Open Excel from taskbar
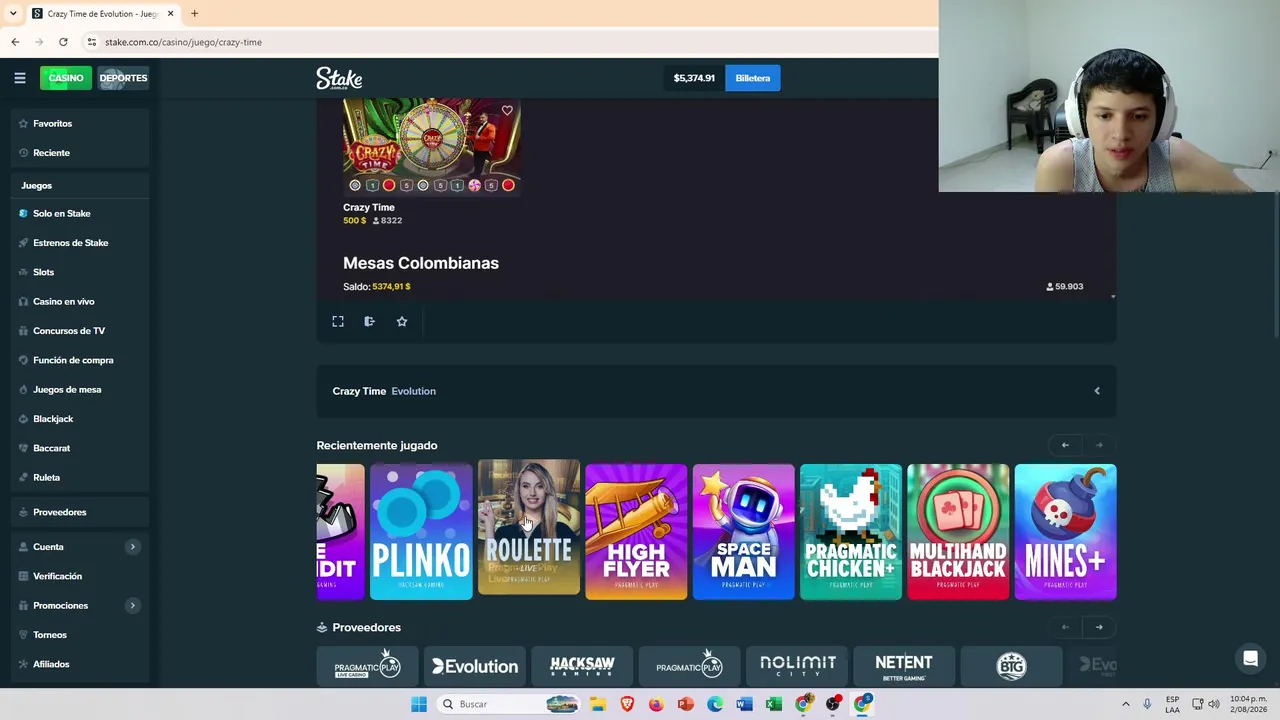The width and height of the screenshot is (1280, 720). [x=773, y=704]
